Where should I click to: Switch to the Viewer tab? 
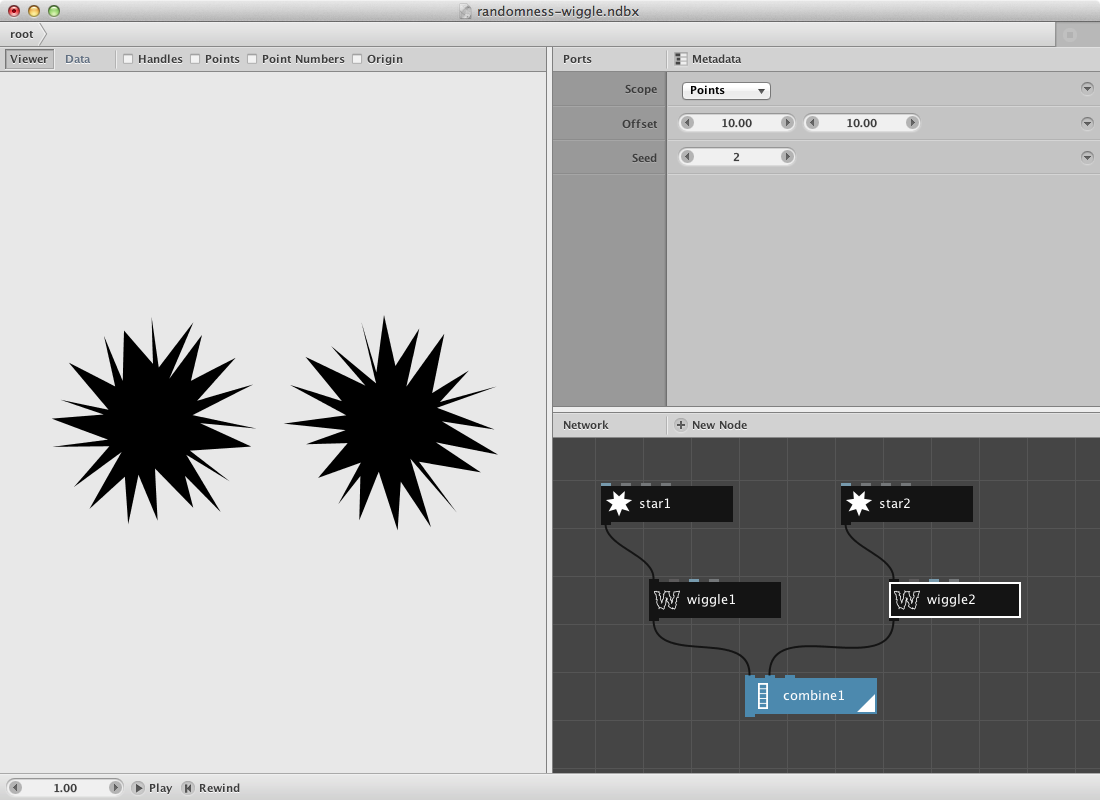point(29,59)
